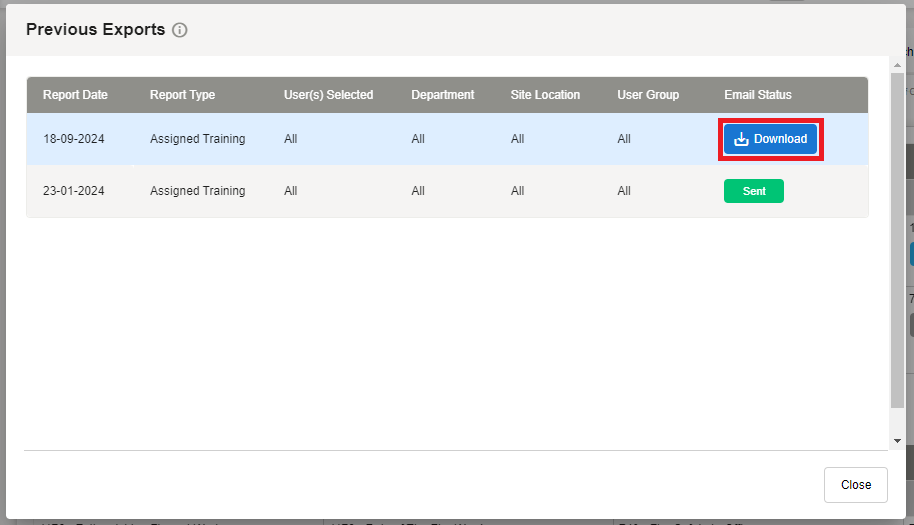This screenshot has width=914, height=525.
Task: Click the scrollbar down arrow
Action: [897, 440]
